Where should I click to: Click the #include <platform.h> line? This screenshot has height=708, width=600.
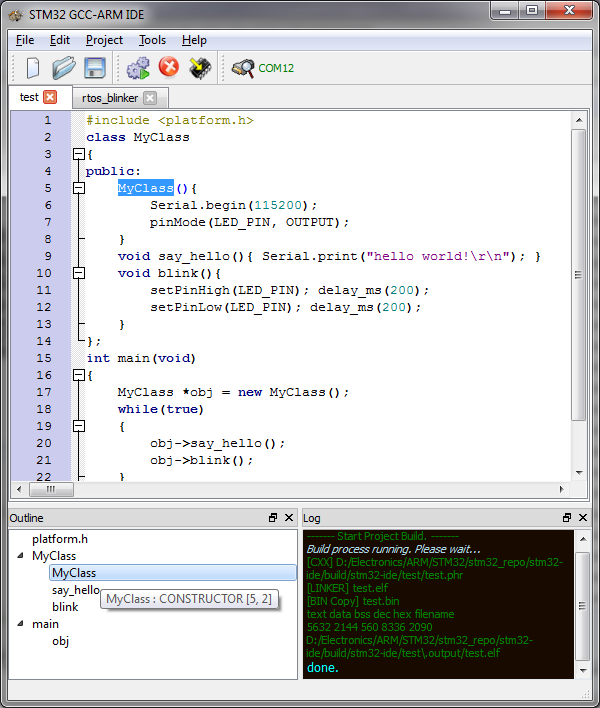[170, 121]
